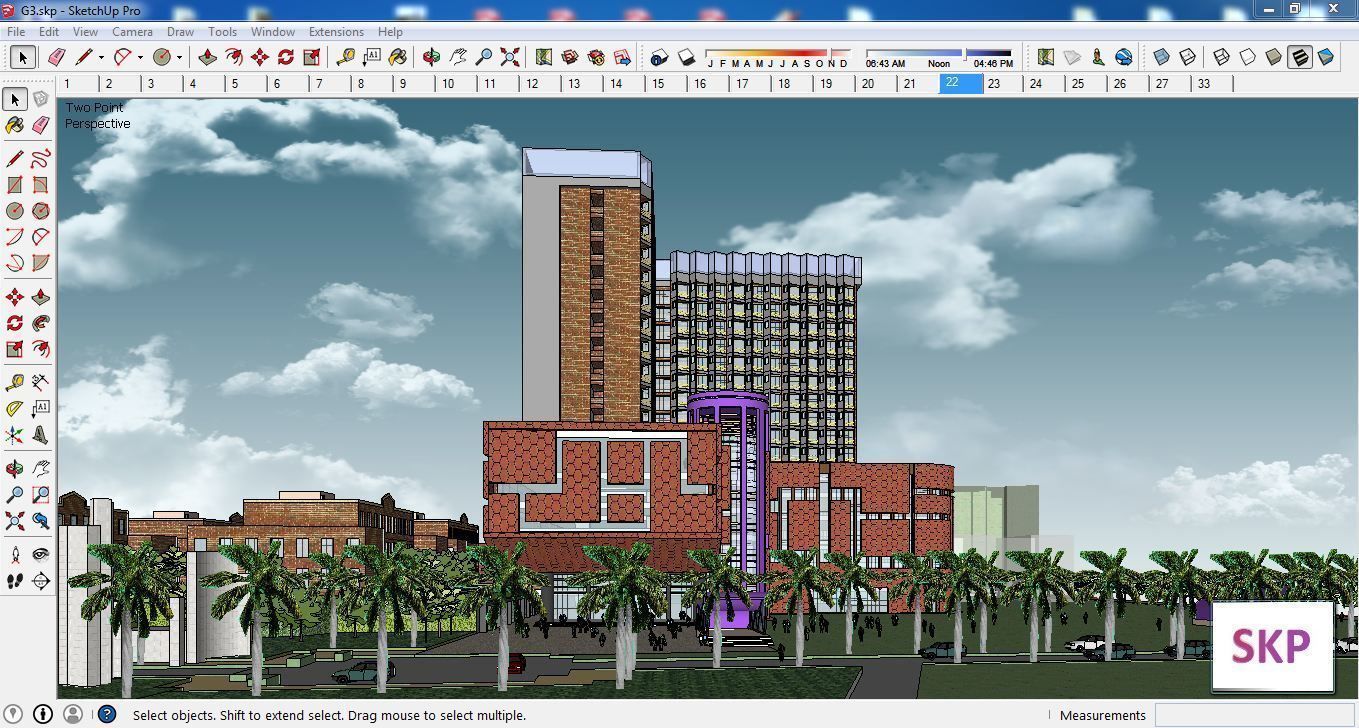Open the Instructor using the question mark button
The height and width of the screenshot is (728, 1359).
105,715
